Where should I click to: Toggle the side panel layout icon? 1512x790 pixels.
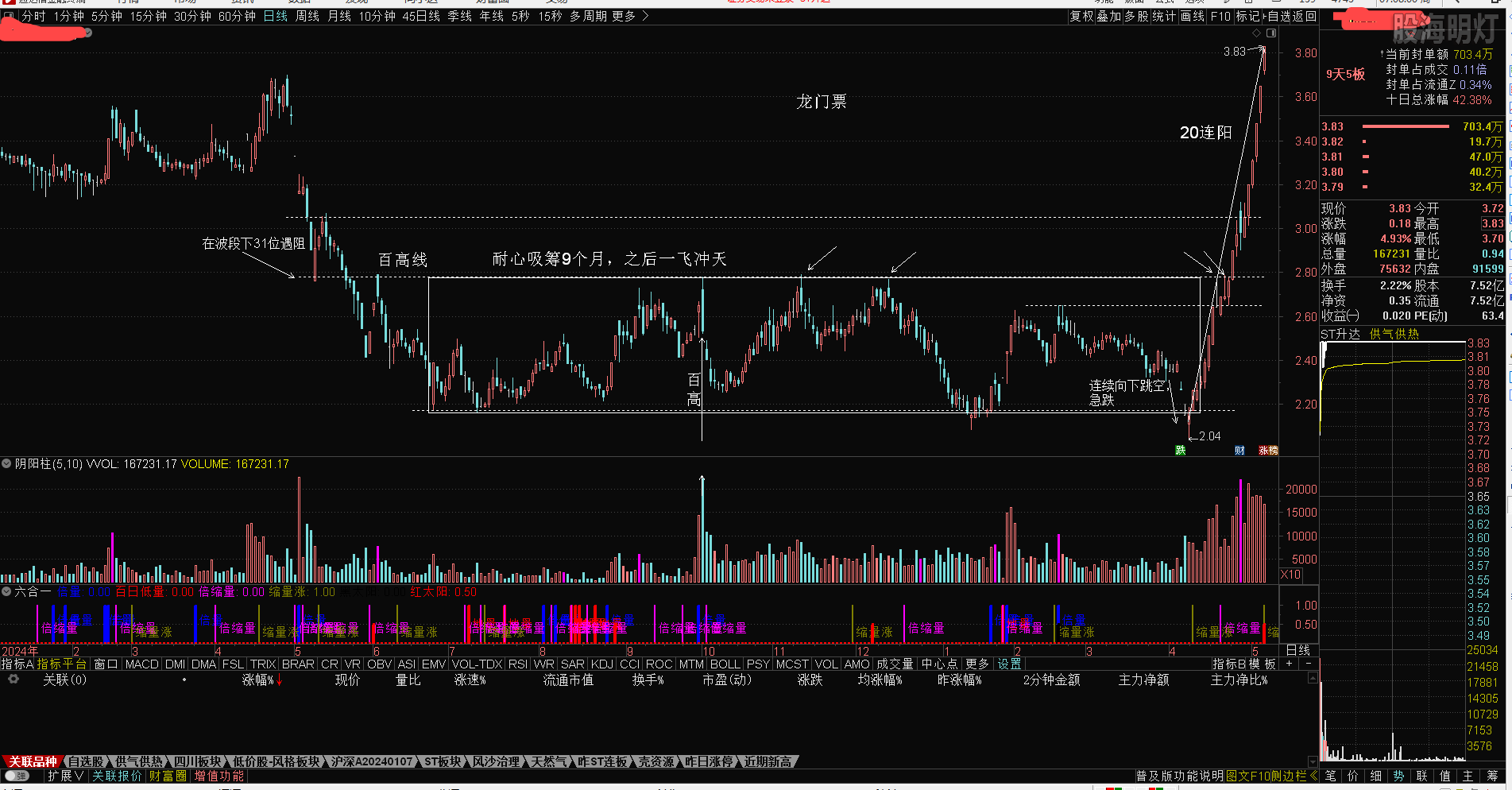click(1271, 33)
